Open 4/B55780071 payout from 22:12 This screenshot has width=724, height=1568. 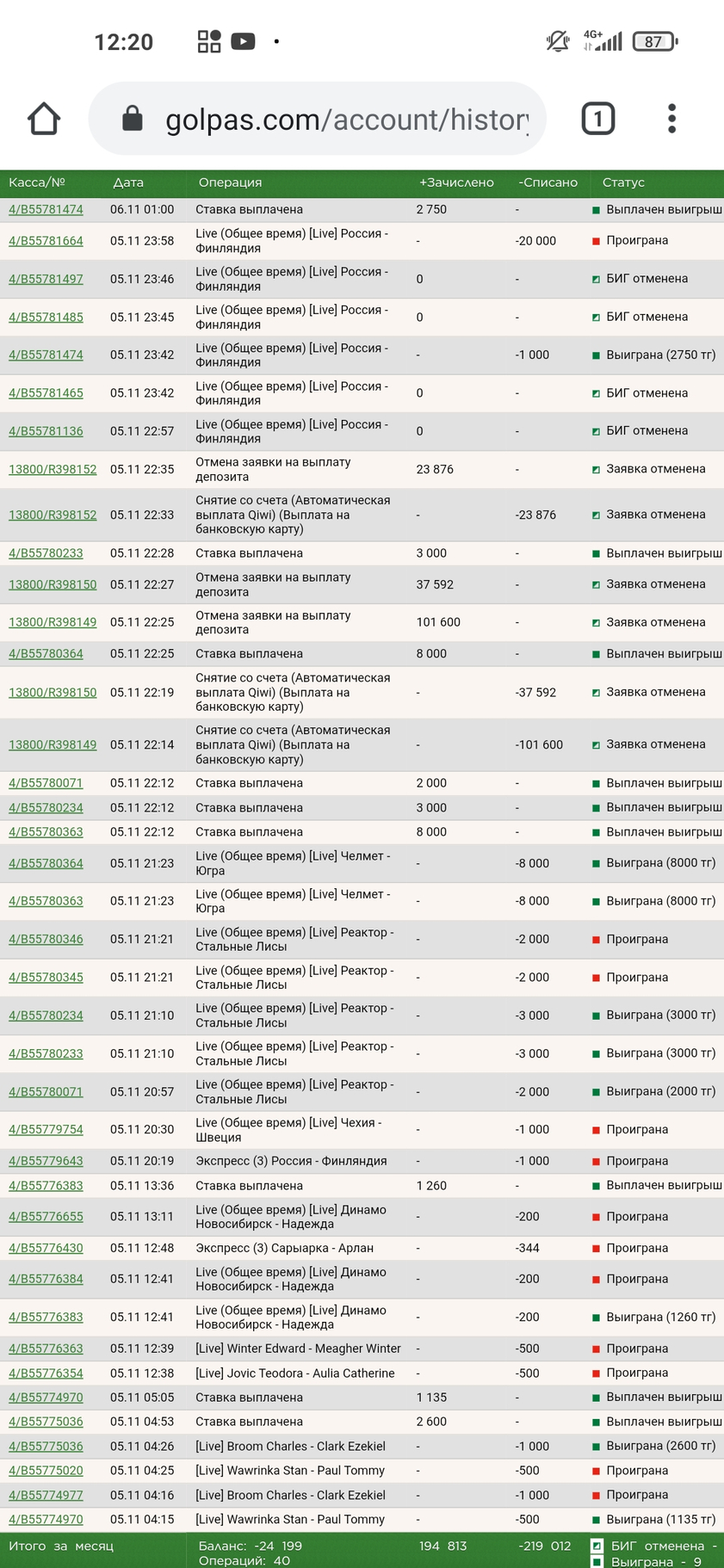click(46, 783)
